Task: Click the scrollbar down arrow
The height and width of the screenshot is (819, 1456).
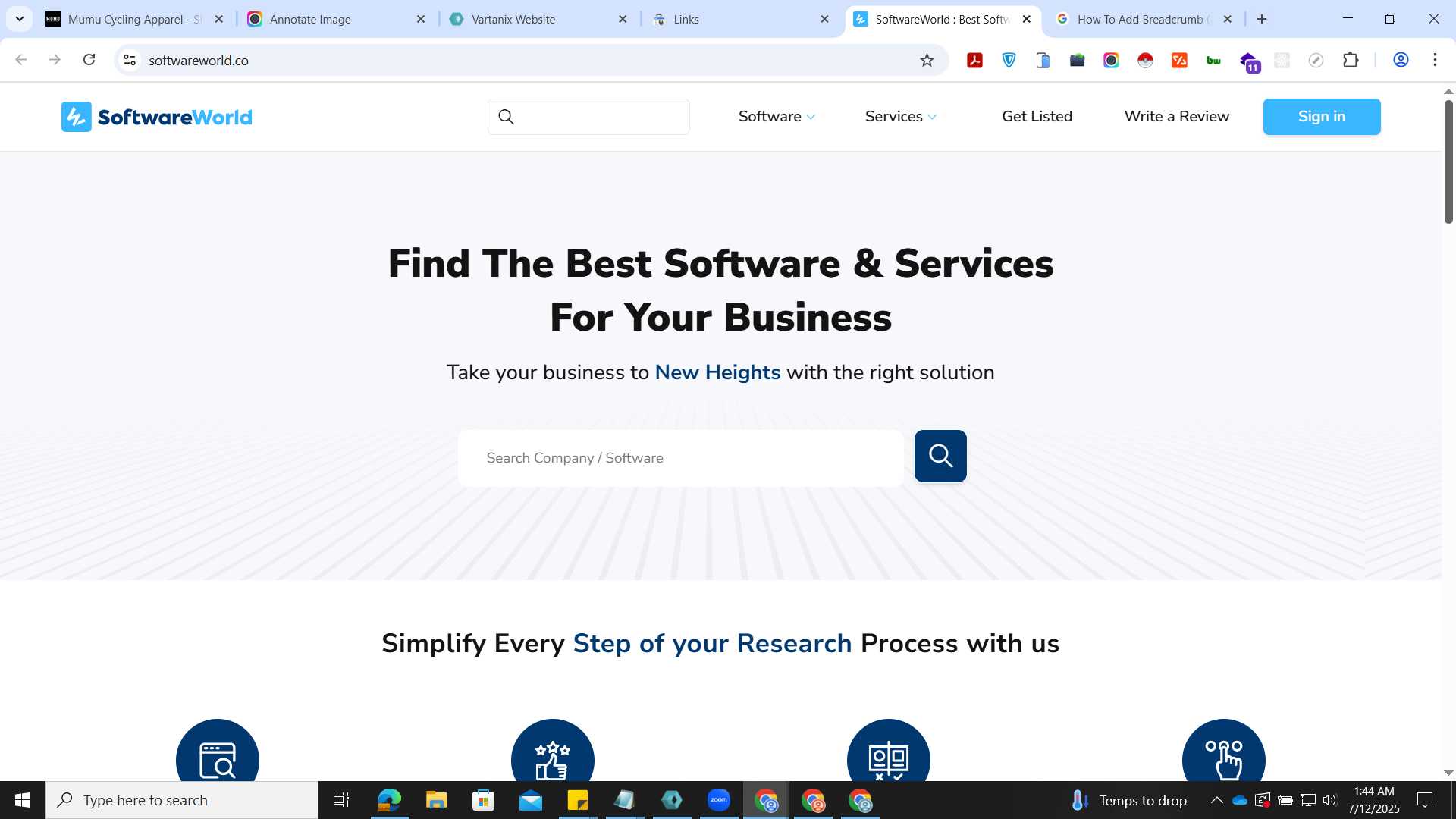Action: pos(1448,773)
